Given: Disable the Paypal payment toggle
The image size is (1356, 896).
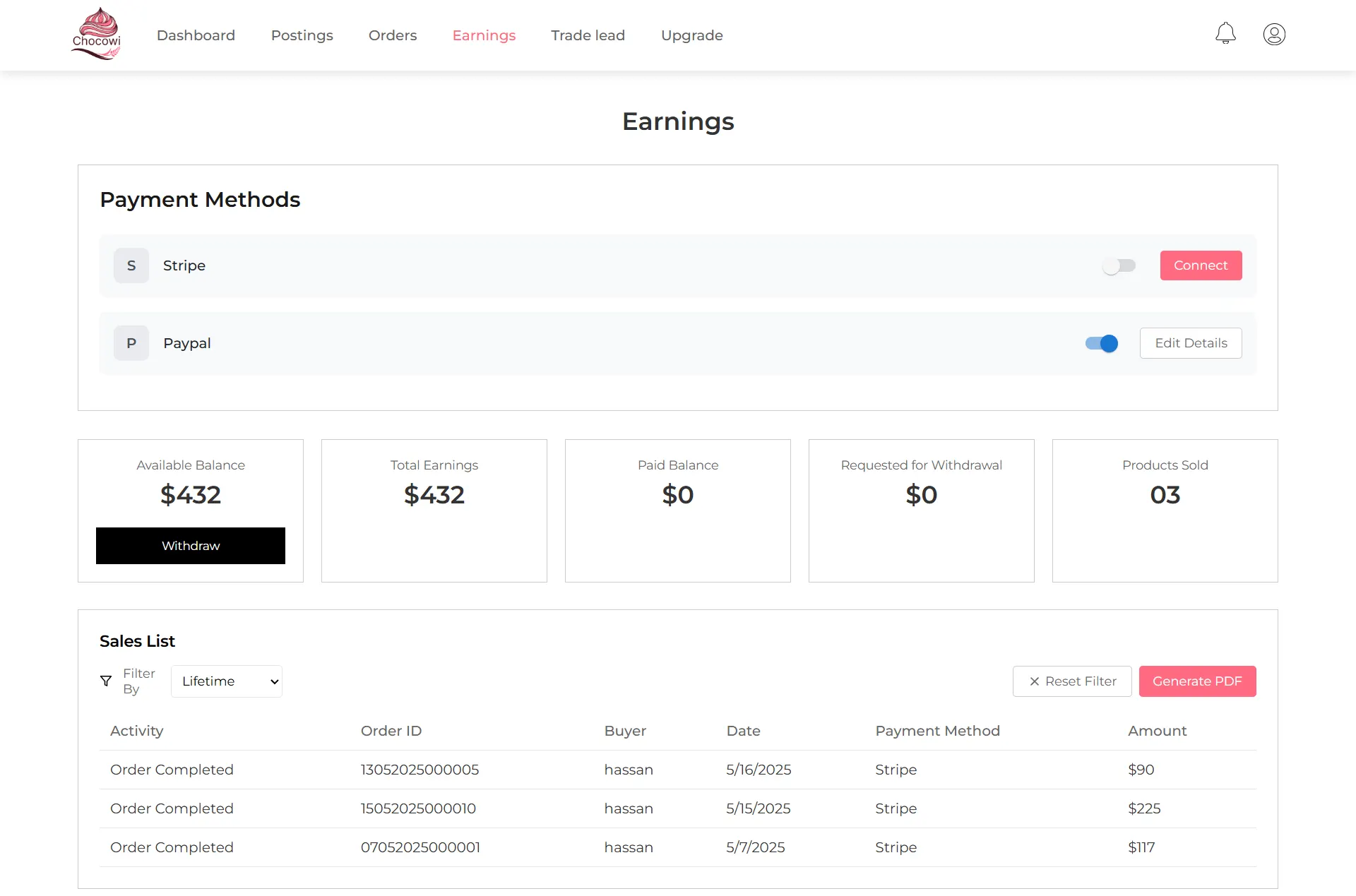Looking at the screenshot, I should 1102,344.
